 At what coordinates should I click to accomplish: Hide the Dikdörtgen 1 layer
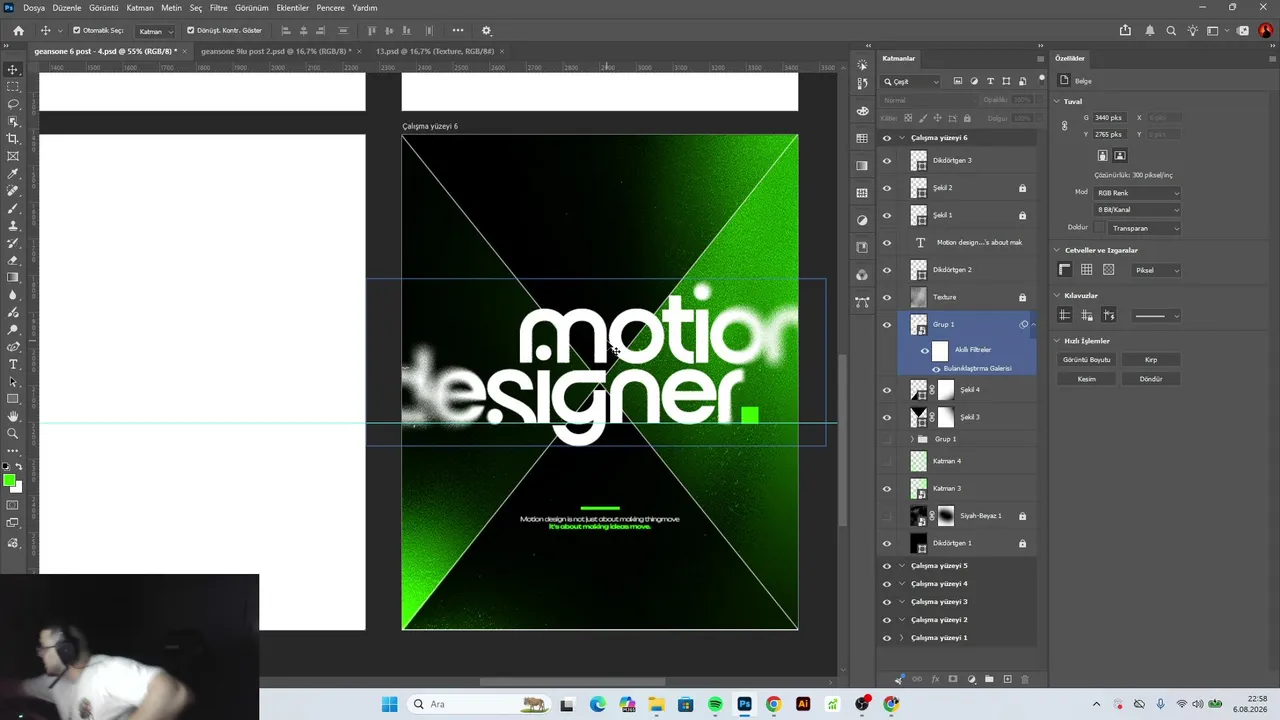point(886,543)
